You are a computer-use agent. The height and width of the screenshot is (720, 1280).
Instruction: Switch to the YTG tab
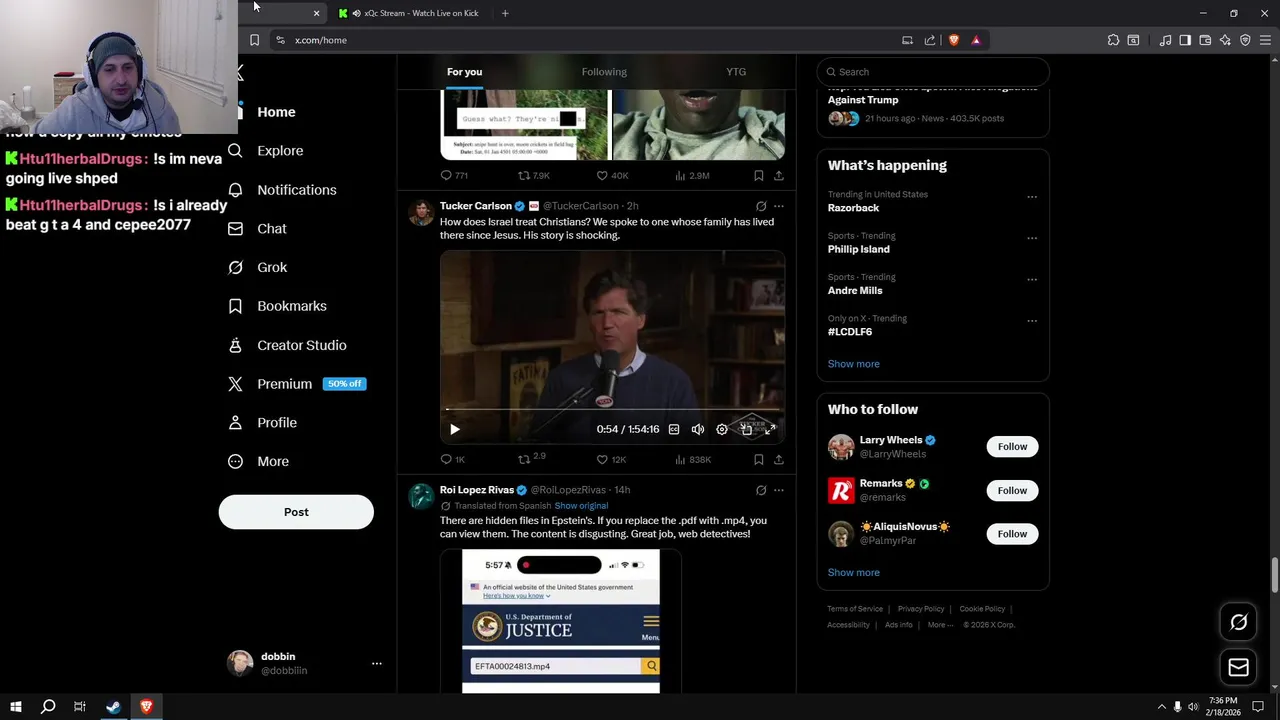click(736, 72)
